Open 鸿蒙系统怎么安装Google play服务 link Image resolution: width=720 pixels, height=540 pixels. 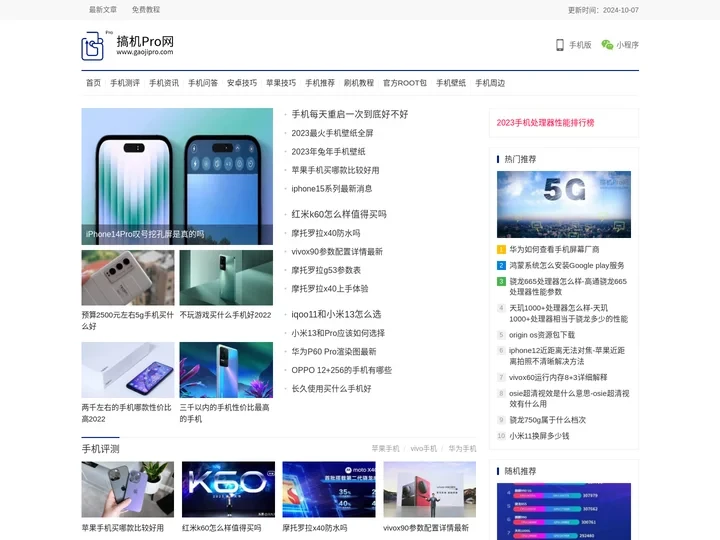tap(567, 265)
